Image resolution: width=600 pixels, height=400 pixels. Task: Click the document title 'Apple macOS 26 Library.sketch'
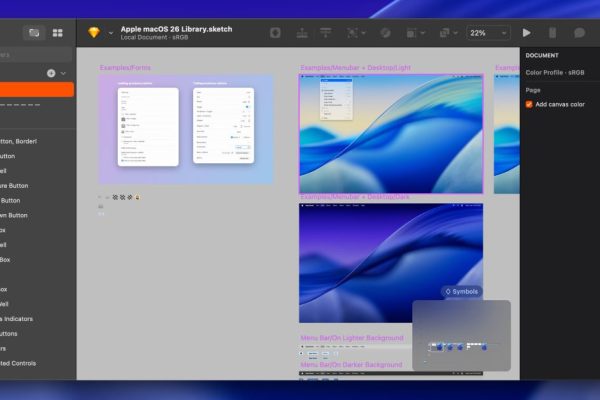[x=176, y=29]
